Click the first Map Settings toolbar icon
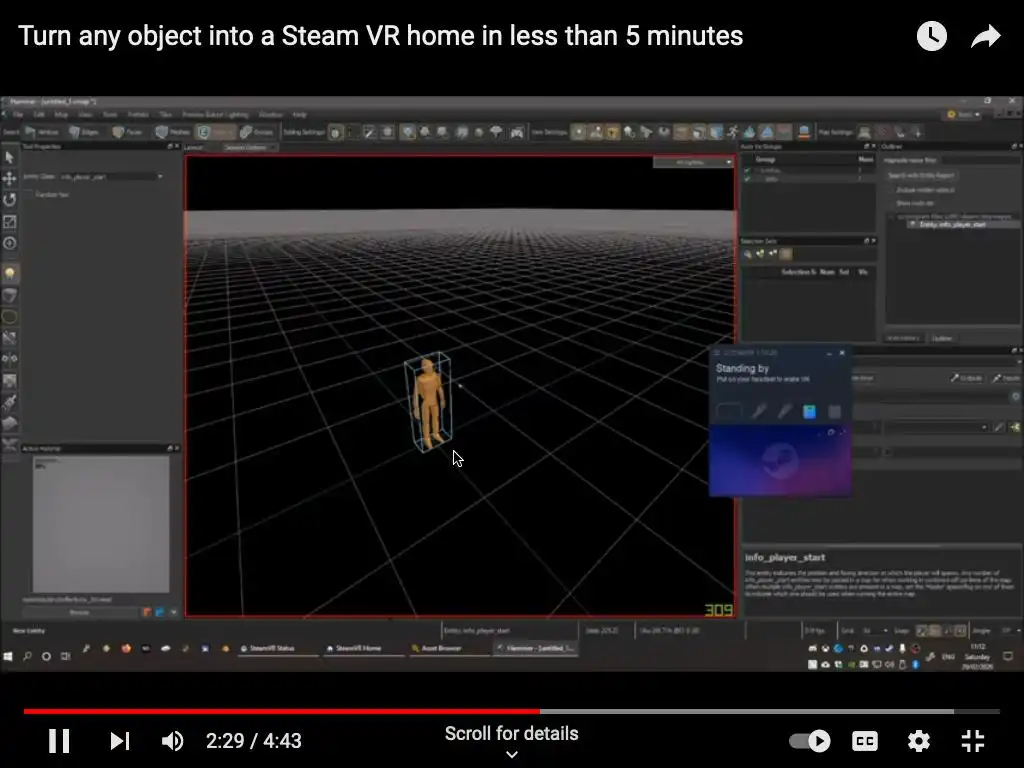 coord(864,133)
